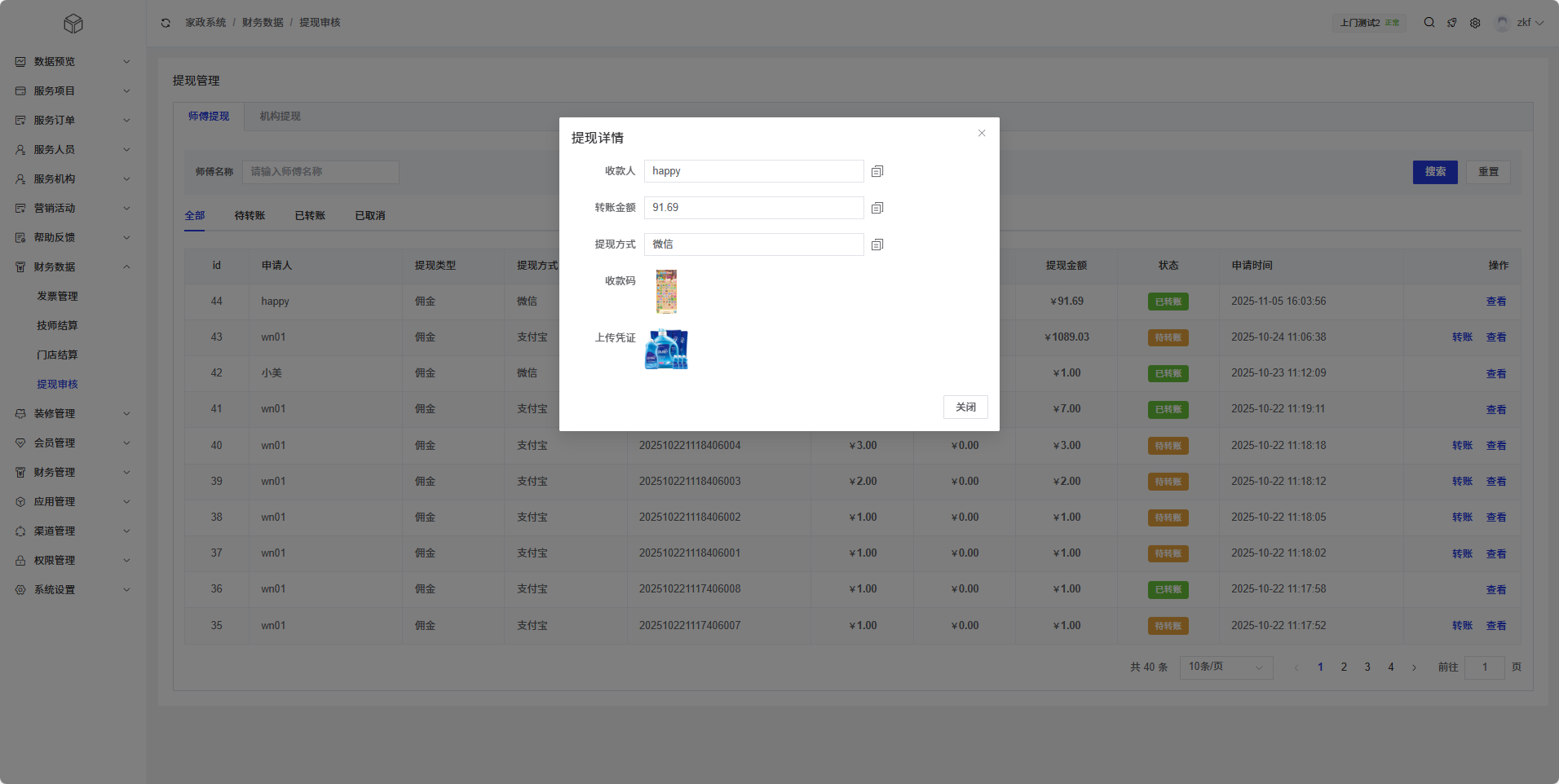The height and width of the screenshot is (784, 1559).
Task: Focus the 师傅名称 input field
Action: (320, 172)
